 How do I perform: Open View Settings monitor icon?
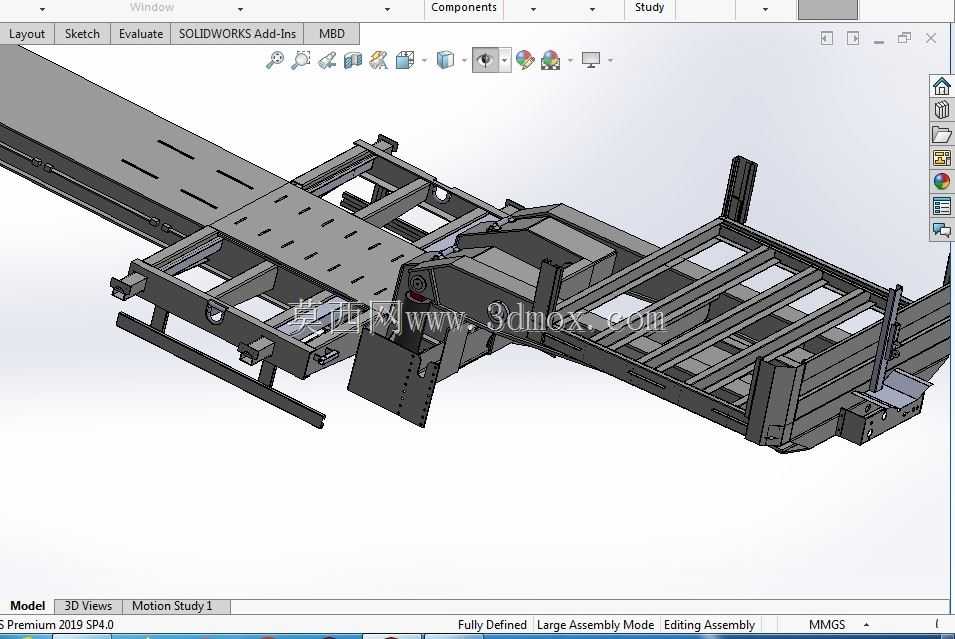(591, 60)
